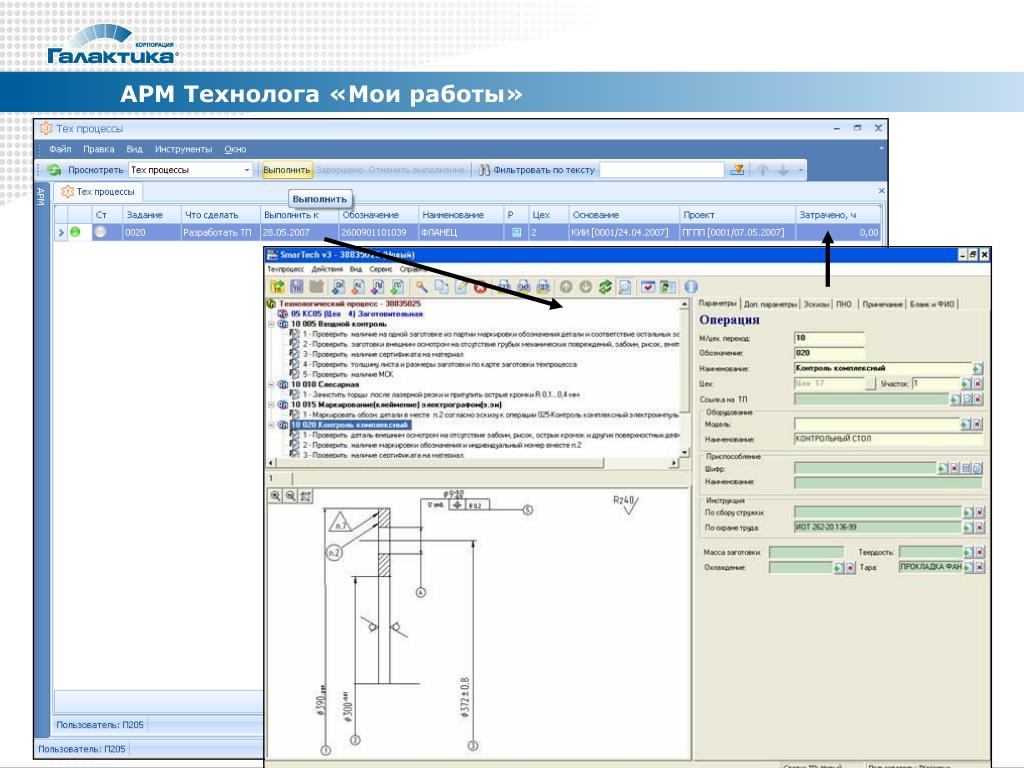Click the first export icon in SmarTech toolbar

[x=338, y=287]
